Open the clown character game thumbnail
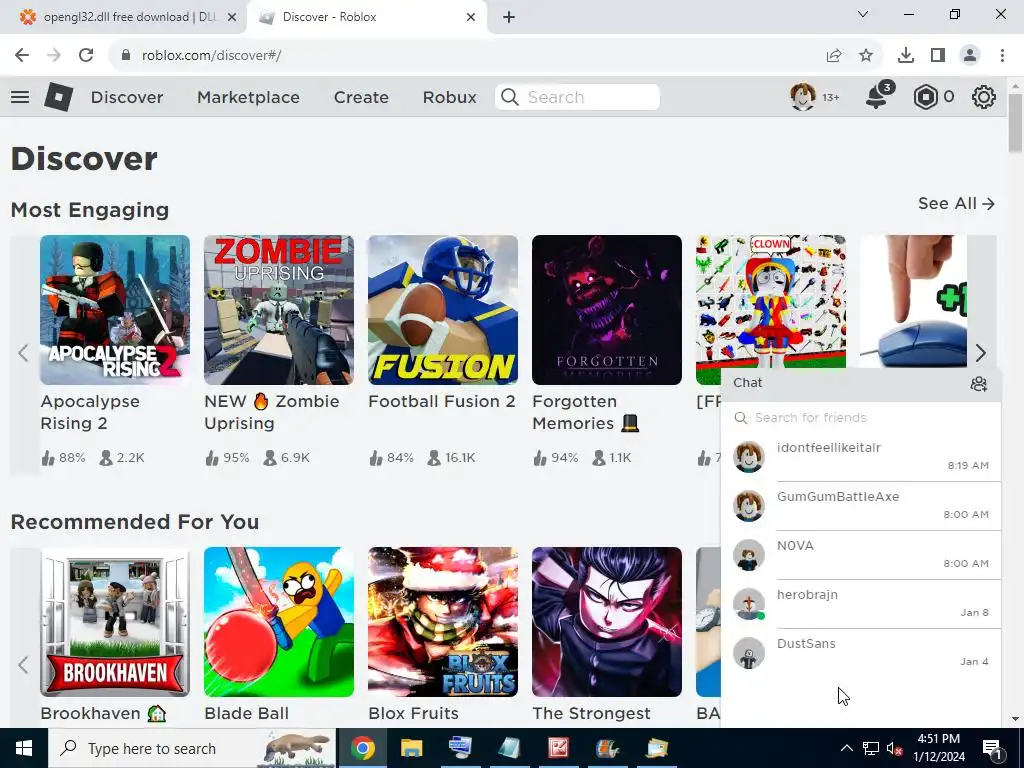 tap(771, 303)
